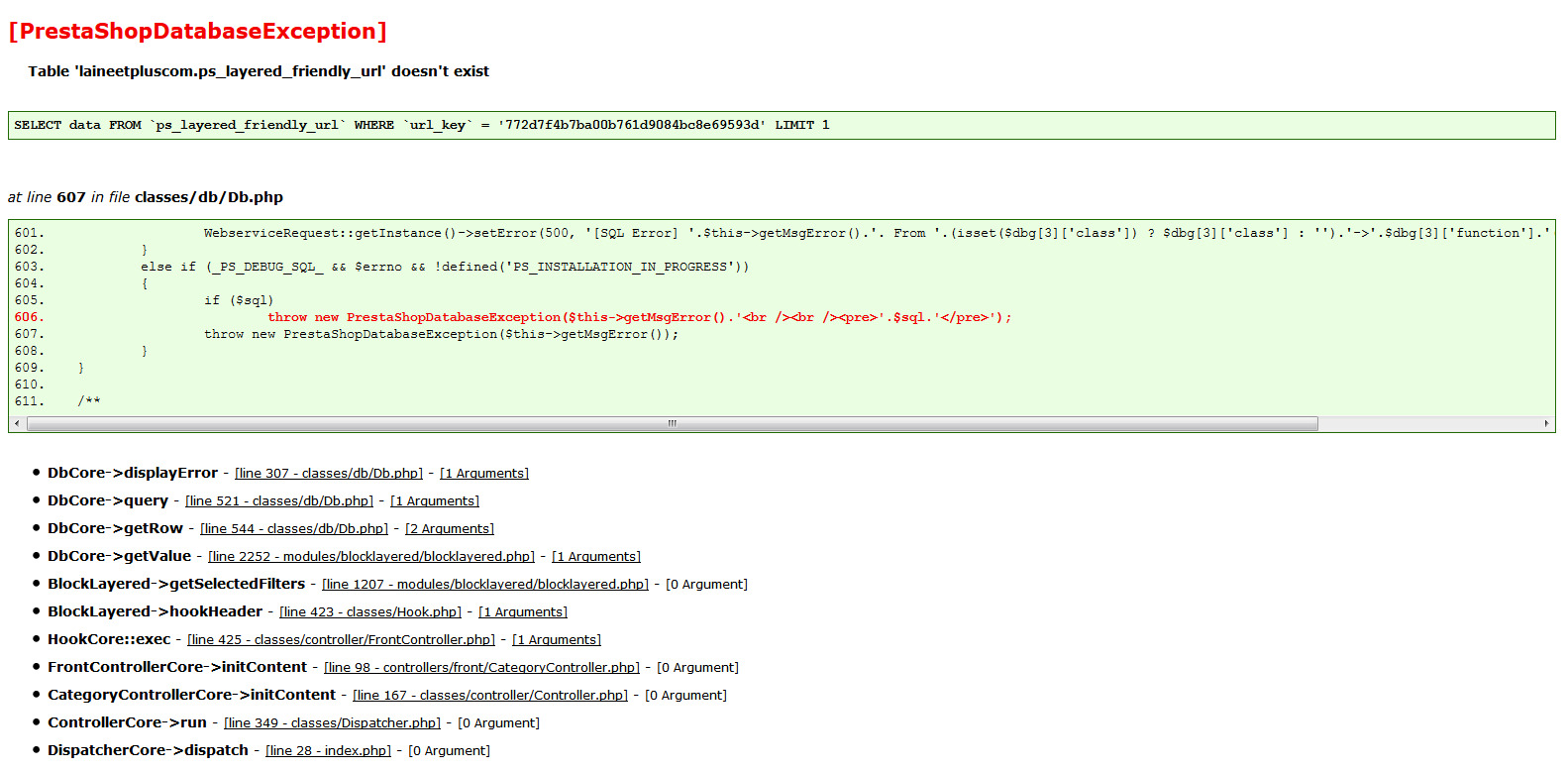Follow the line 167 Controller.php link

click(490, 696)
